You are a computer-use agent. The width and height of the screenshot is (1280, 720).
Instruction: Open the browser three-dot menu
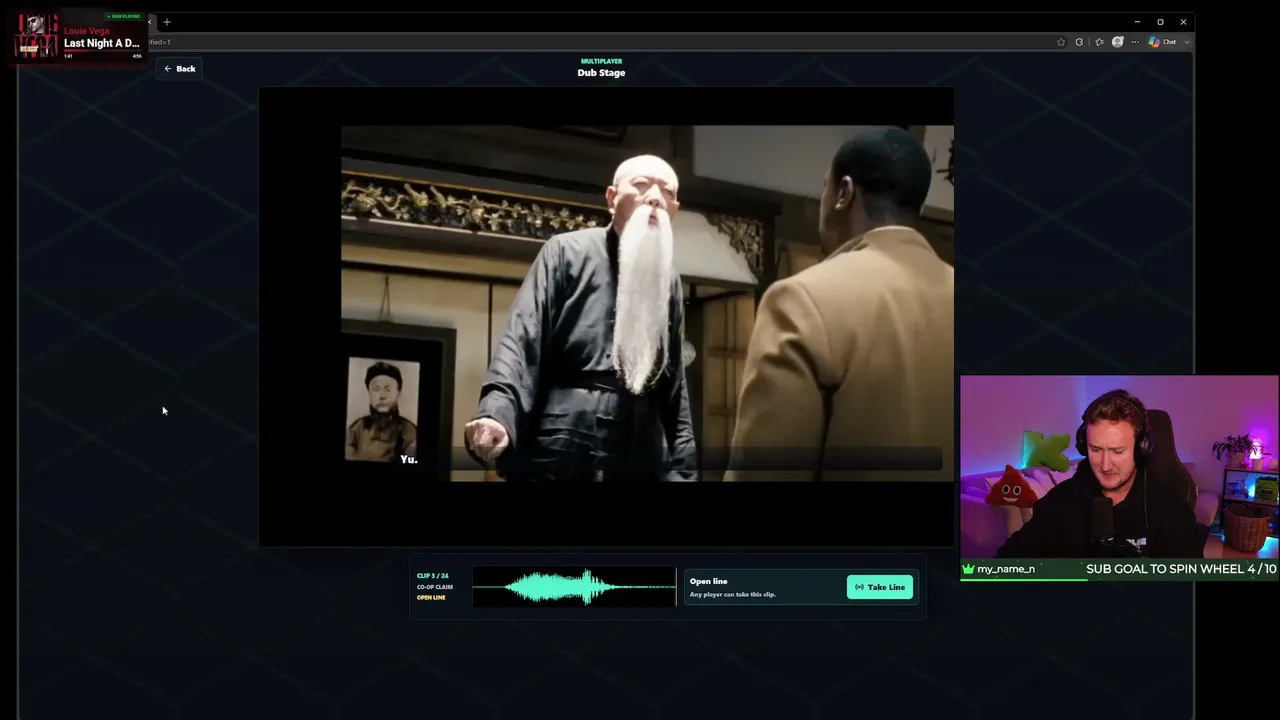pyautogui.click(x=1135, y=42)
